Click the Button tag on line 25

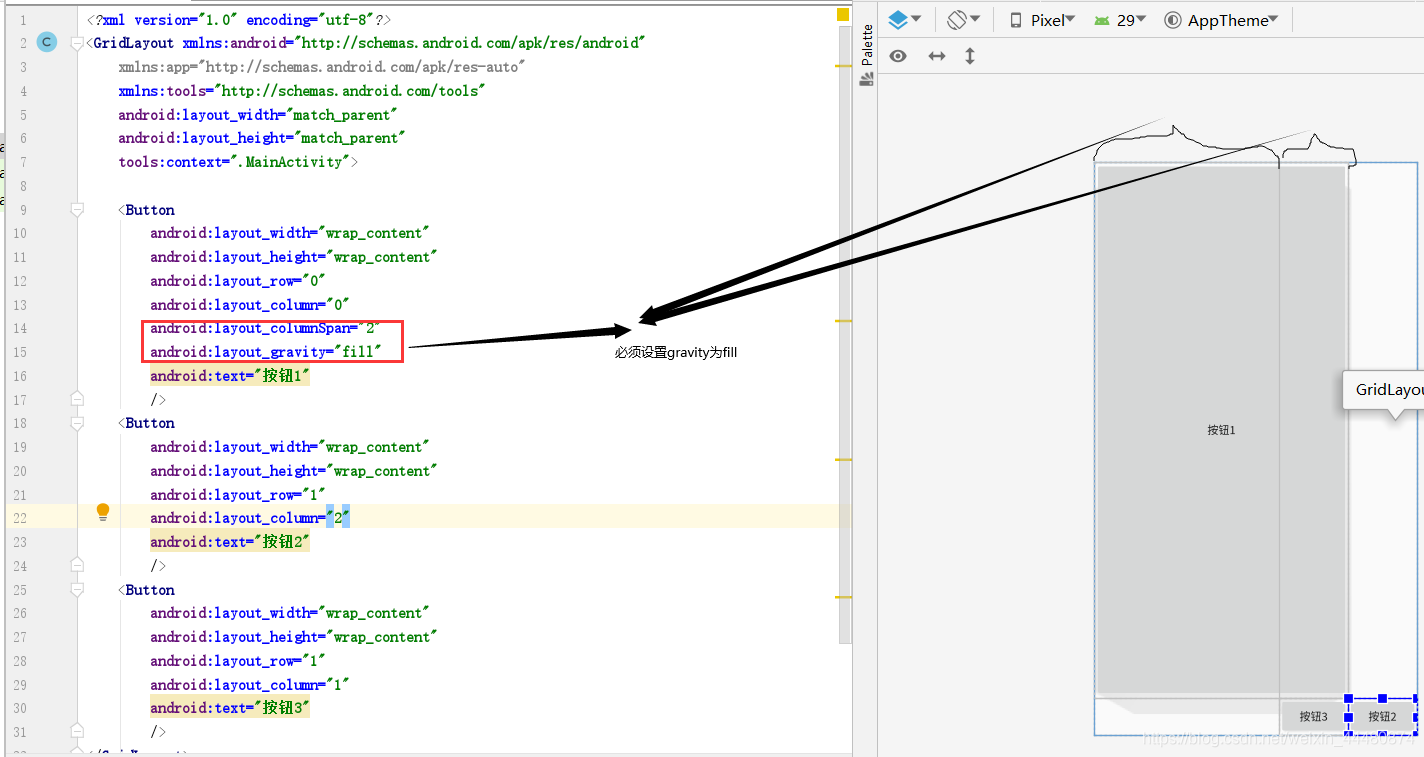(x=146, y=590)
